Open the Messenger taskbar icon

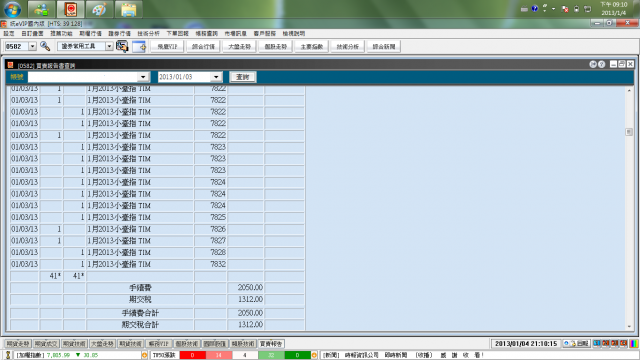tap(41, 9)
